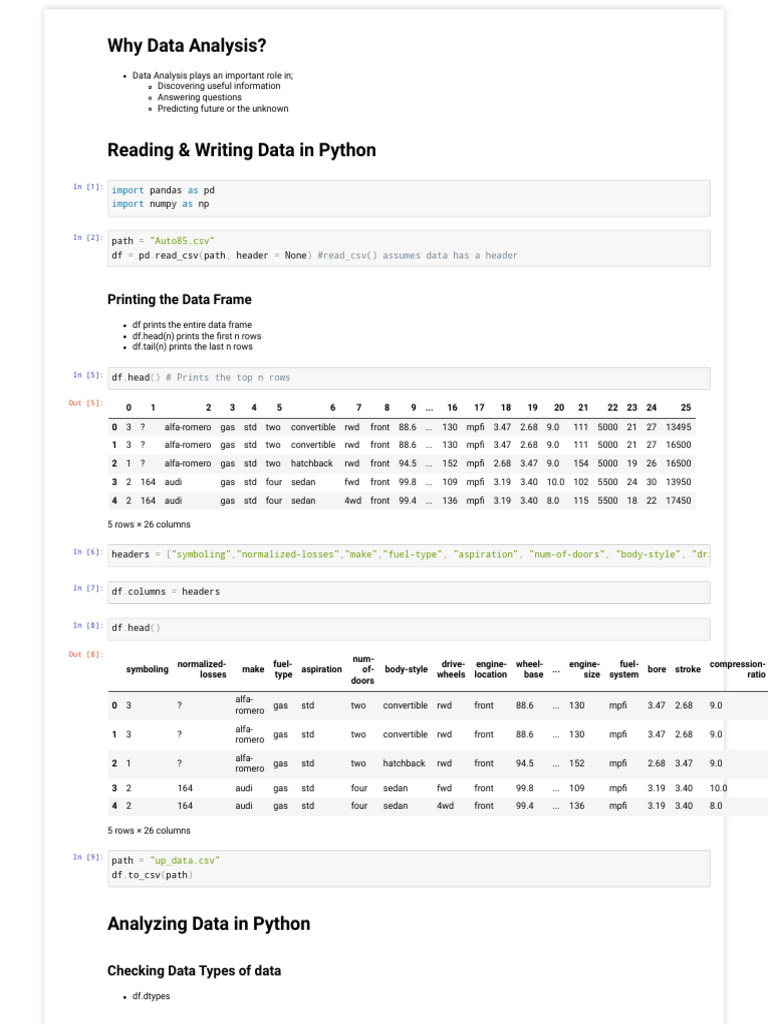
Task: Select the first df.head() code cell with comment
Action: coord(410,378)
